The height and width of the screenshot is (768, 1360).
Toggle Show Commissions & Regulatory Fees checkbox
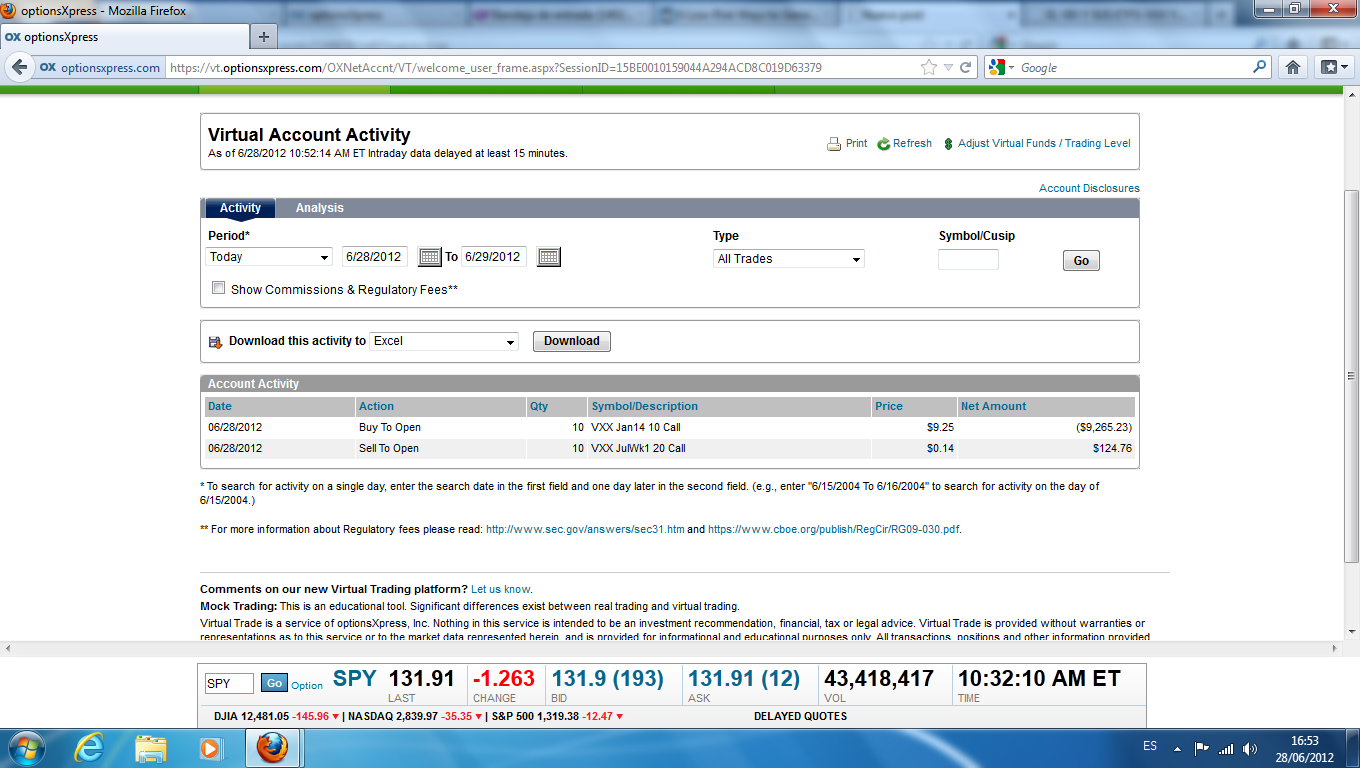(x=219, y=288)
